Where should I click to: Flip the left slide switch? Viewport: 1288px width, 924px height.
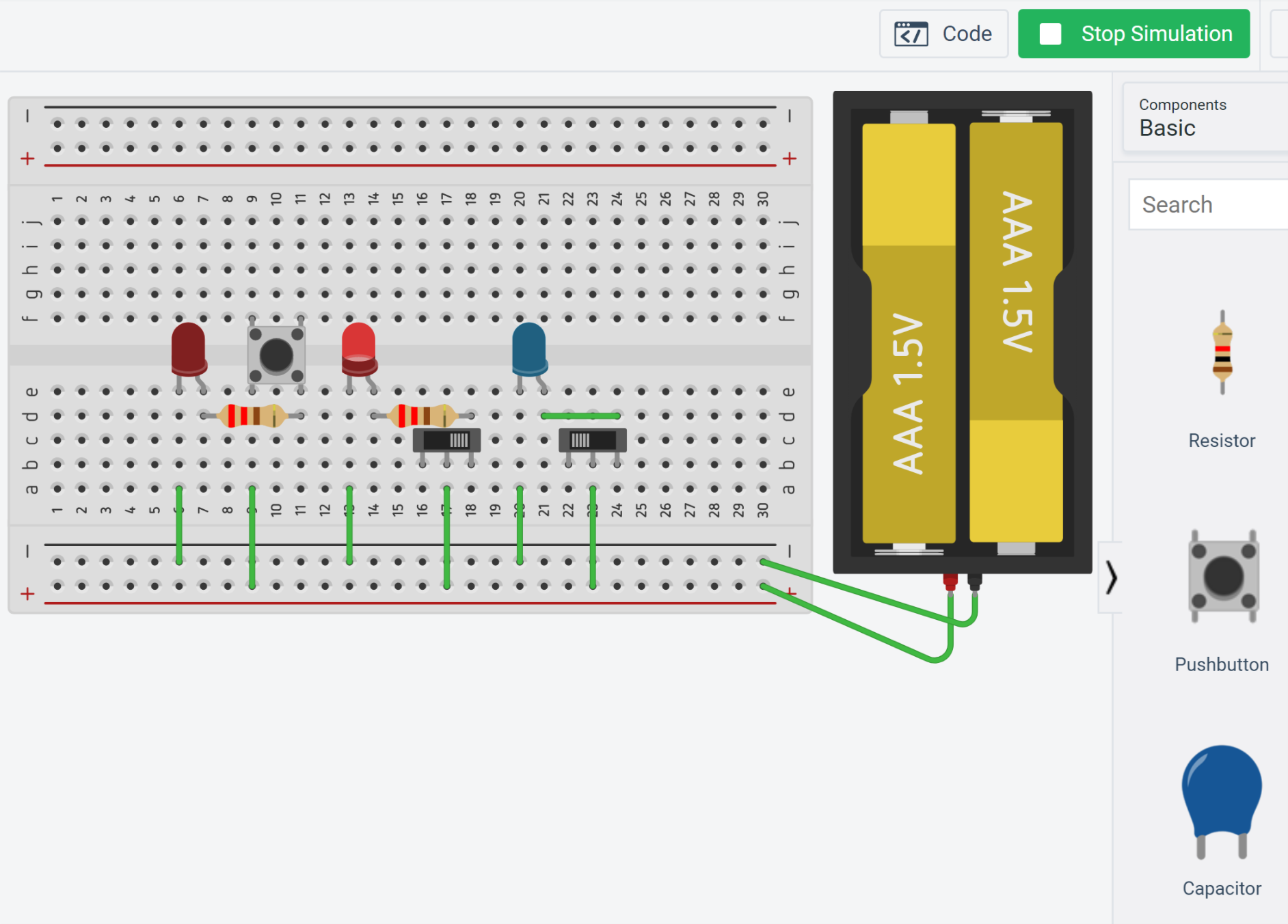[446, 441]
